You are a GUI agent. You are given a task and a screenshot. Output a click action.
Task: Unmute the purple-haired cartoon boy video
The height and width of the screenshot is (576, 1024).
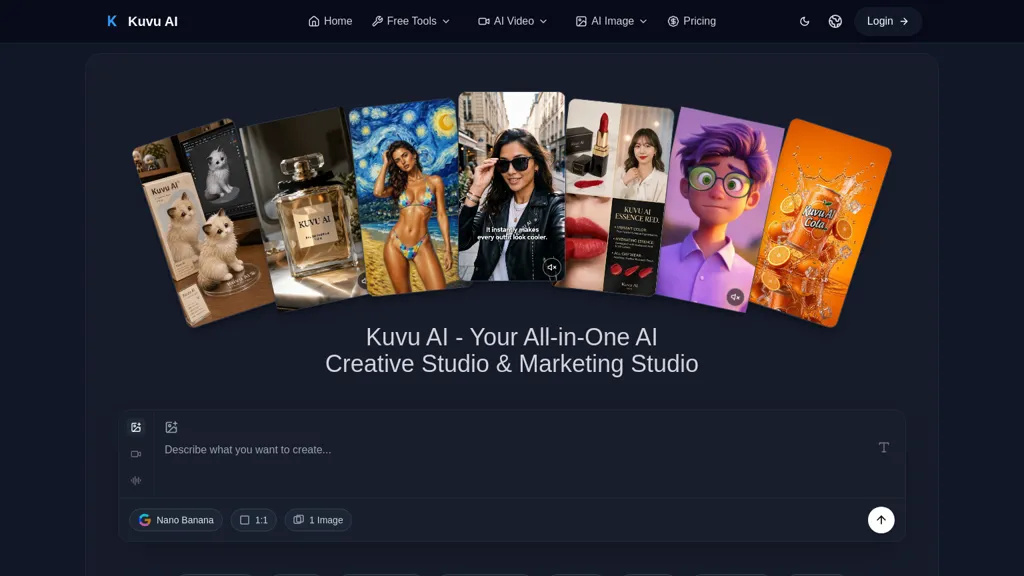click(x=735, y=297)
